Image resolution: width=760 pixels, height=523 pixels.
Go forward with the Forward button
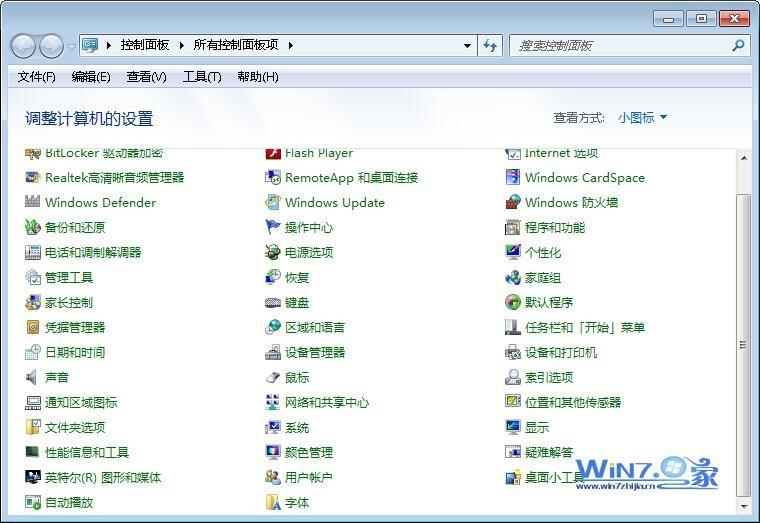point(51,46)
